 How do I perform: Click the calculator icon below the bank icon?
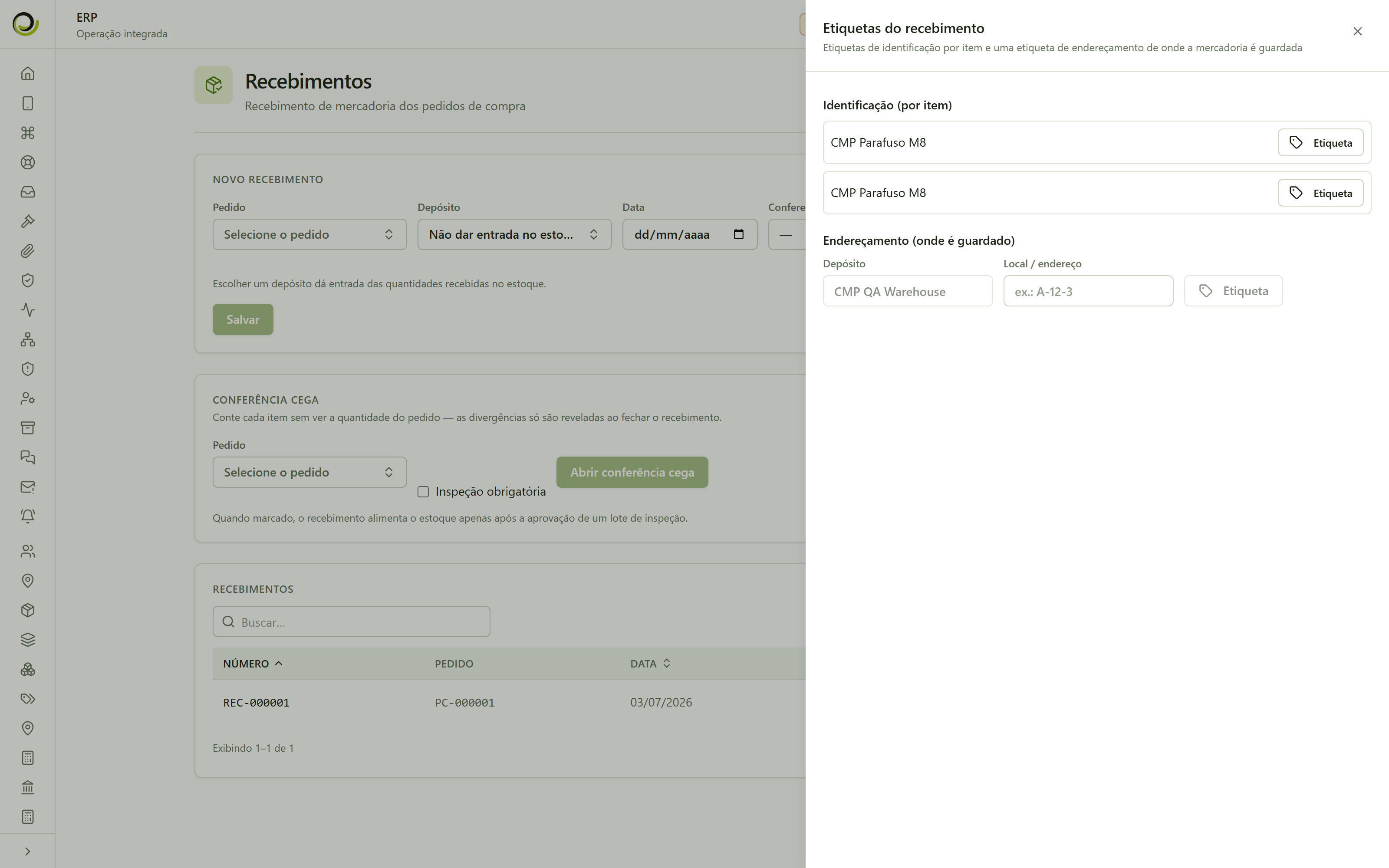(x=27, y=817)
